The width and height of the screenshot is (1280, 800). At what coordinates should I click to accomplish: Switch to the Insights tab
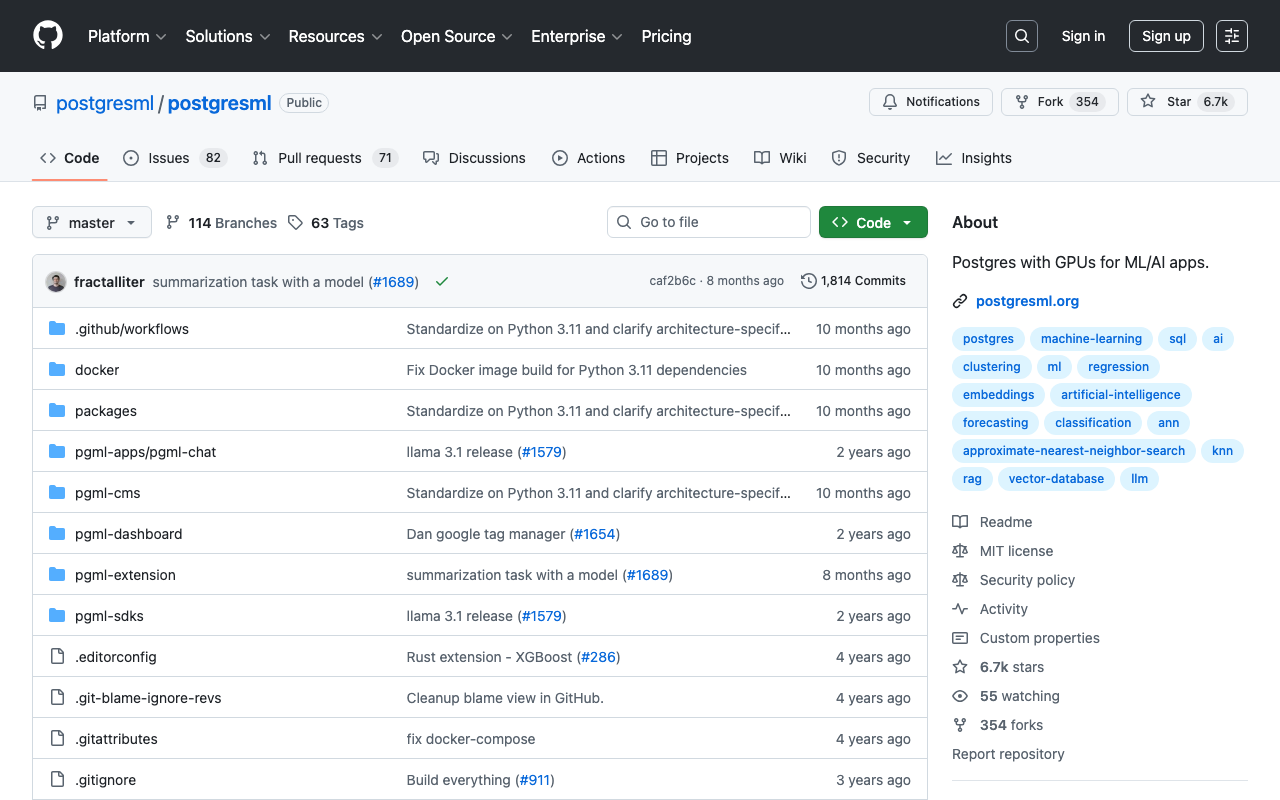coord(974,158)
